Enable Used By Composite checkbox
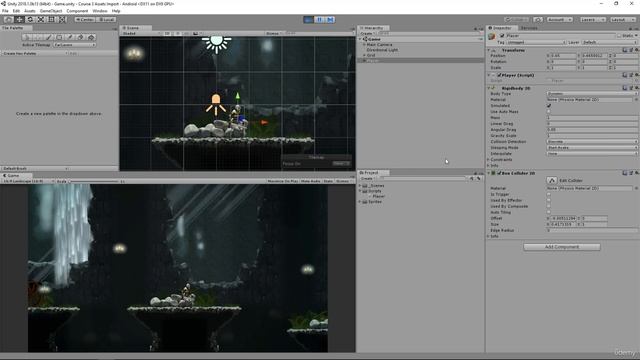 coord(549,206)
